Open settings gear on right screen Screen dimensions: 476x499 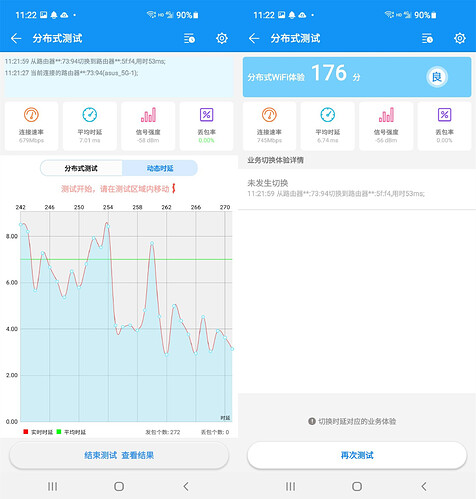(x=460, y=38)
